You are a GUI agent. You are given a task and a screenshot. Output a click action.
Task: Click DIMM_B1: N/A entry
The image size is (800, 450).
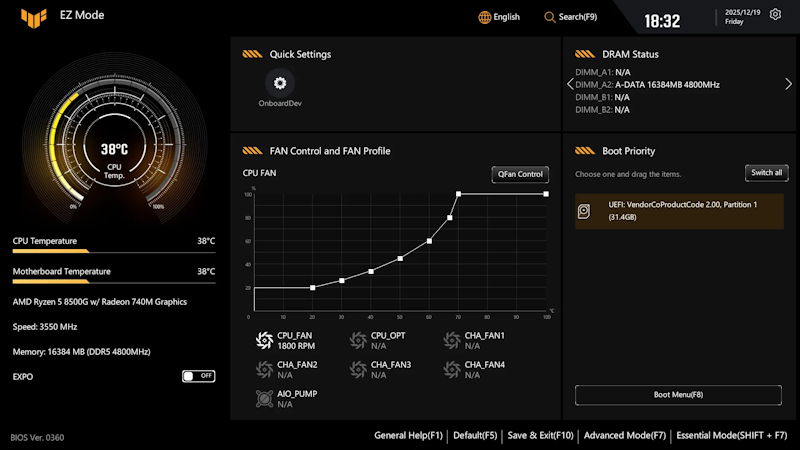coord(602,97)
